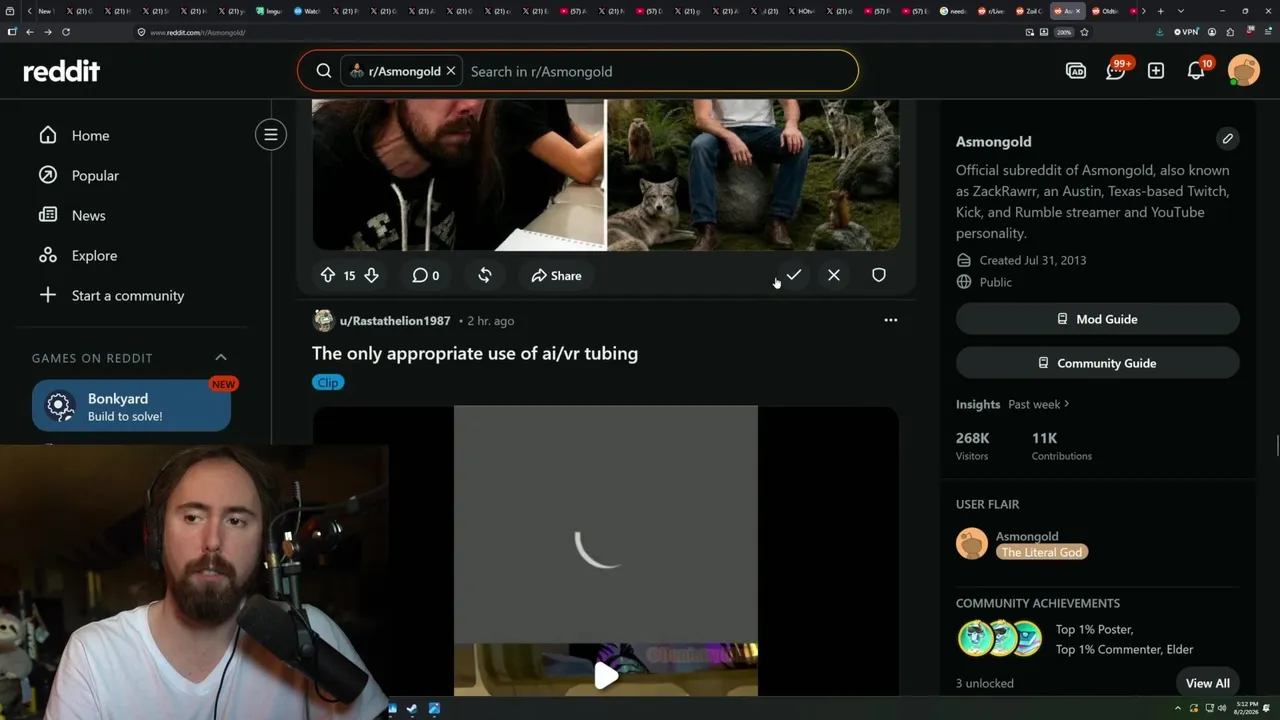Click the 200% zoom level indicator
This screenshot has height=720, width=1280.
(1064, 32)
